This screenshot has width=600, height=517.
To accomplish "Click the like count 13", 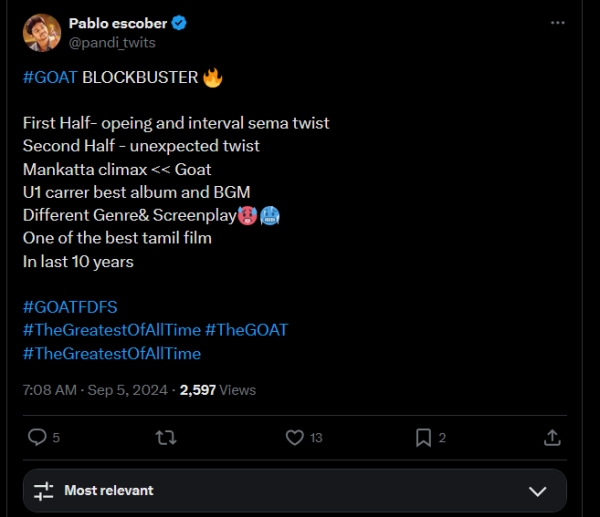I will [x=316, y=437].
